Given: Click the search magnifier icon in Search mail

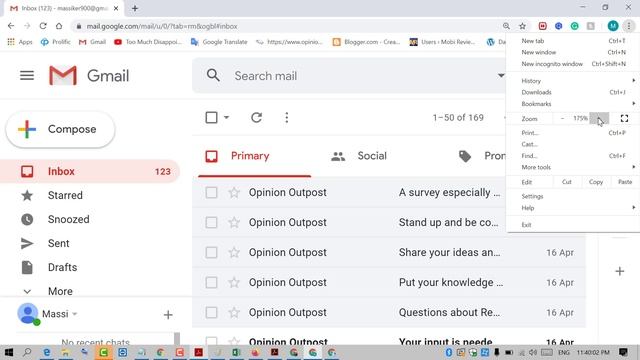Looking at the screenshot, I should (x=213, y=76).
